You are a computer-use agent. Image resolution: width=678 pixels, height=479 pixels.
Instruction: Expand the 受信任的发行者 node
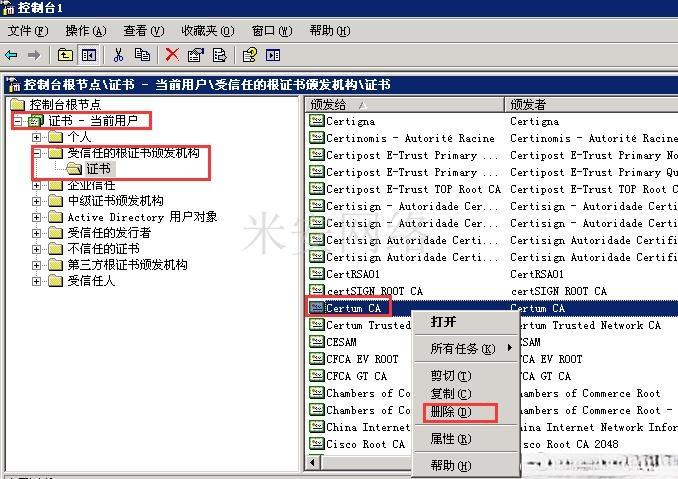36,233
